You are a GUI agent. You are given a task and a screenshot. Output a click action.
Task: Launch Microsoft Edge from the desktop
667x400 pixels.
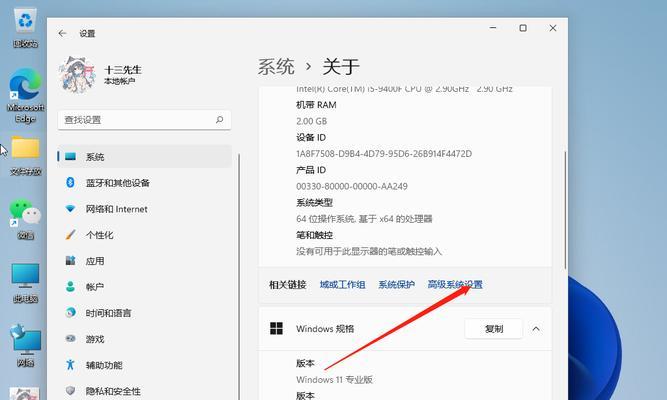coord(26,96)
